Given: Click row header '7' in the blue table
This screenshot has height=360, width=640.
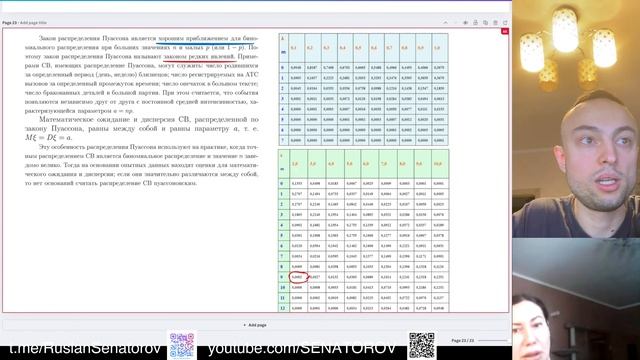Looking at the screenshot, I should 282,140.
